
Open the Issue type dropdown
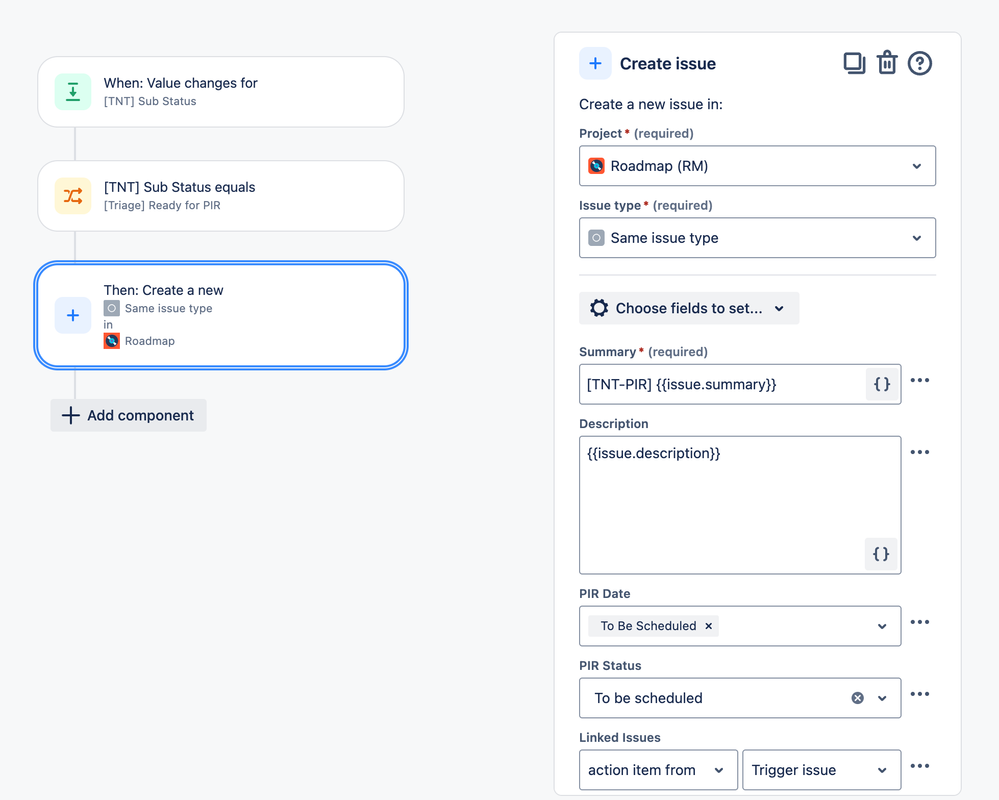tap(757, 238)
